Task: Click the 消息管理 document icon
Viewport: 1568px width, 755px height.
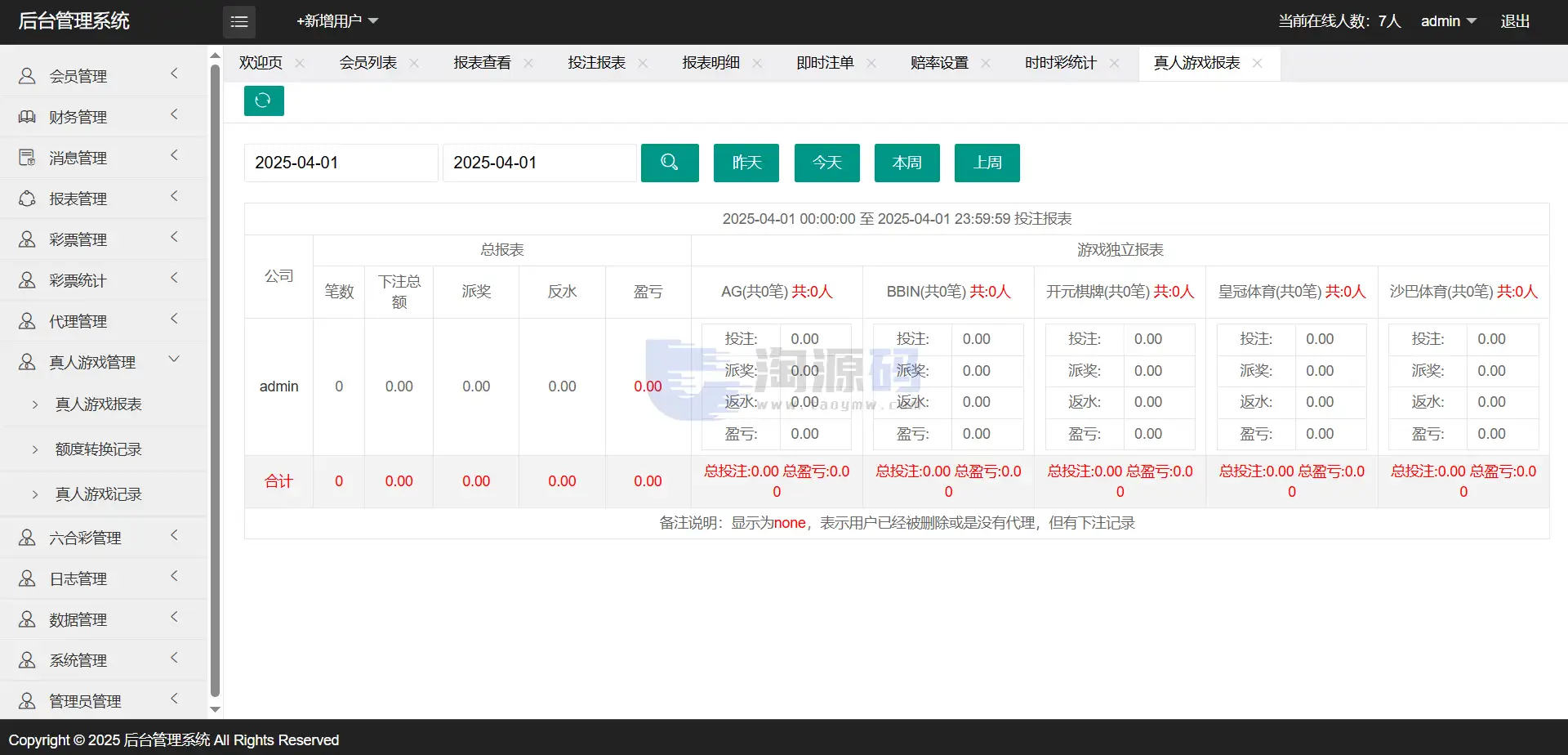Action: tap(27, 158)
